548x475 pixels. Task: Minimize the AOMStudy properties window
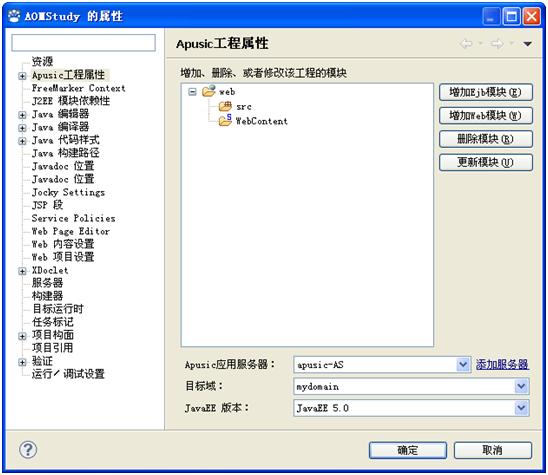click(x=491, y=16)
